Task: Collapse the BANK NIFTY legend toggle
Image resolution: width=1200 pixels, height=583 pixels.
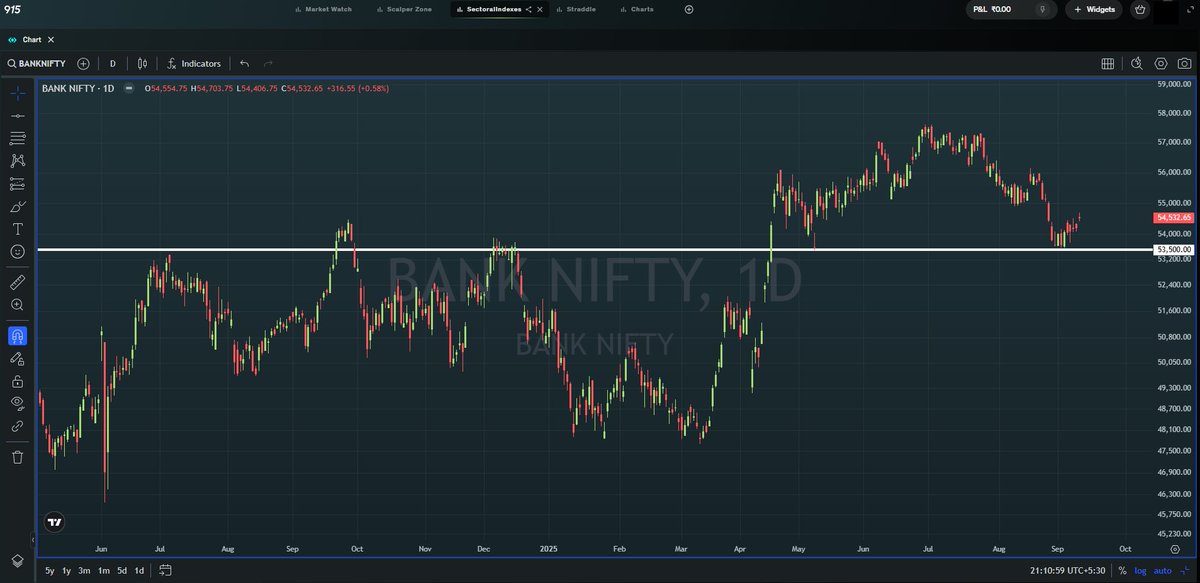Action: click(x=128, y=89)
